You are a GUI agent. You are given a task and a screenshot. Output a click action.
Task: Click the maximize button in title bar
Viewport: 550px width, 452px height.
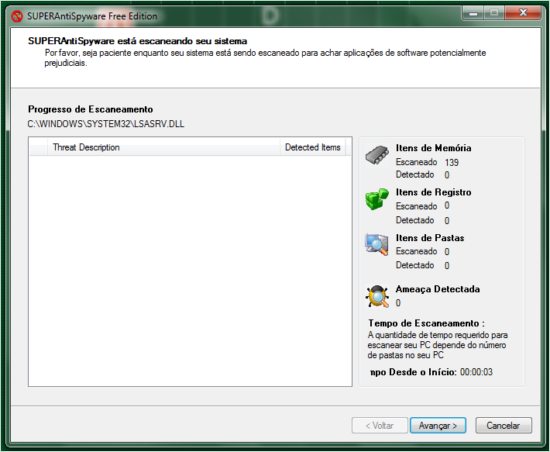click(x=494, y=13)
